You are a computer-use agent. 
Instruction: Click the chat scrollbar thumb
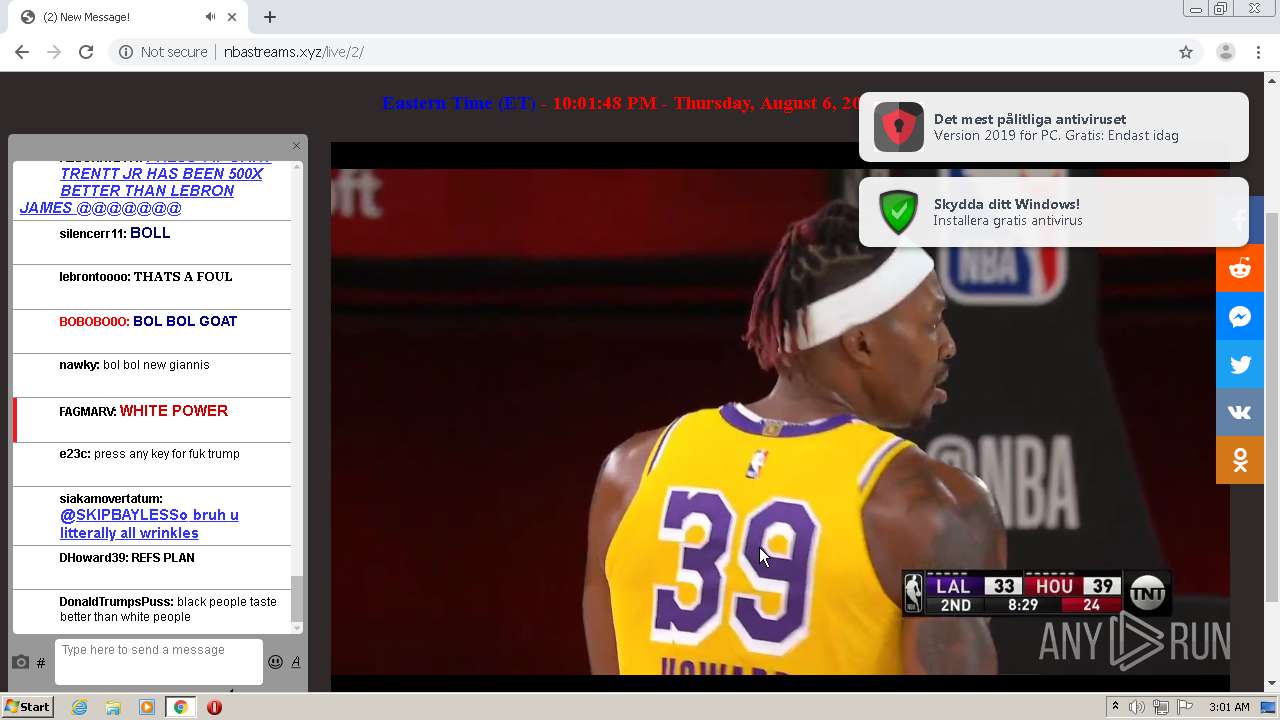tap(296, 598)
